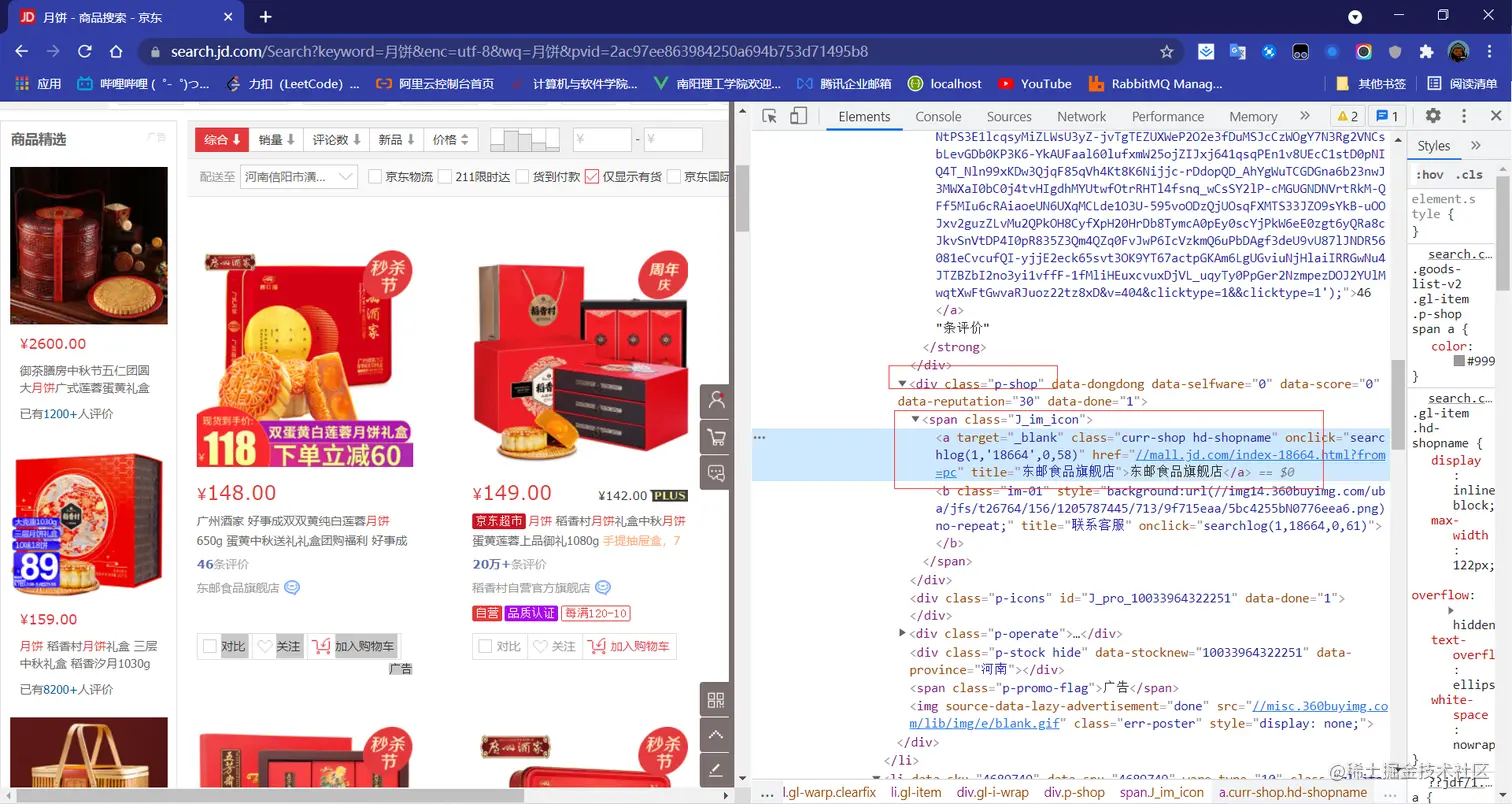Show the JD sidebar QR code
This screenshot has height=804, width=1512.
click(716, 700)
